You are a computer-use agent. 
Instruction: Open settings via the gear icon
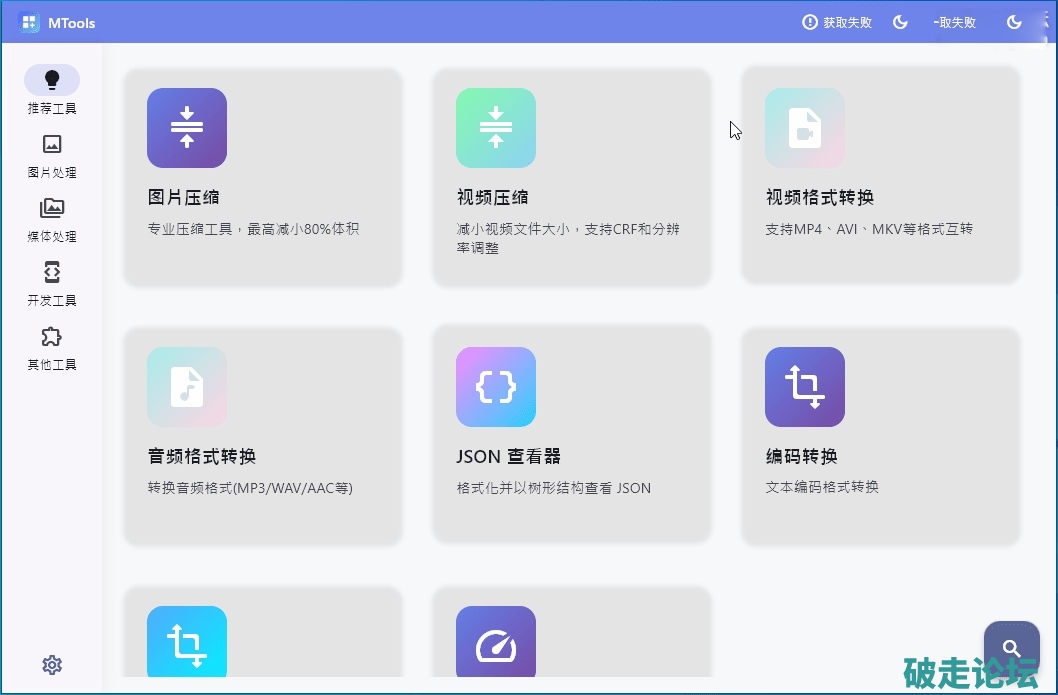[52, 665]
